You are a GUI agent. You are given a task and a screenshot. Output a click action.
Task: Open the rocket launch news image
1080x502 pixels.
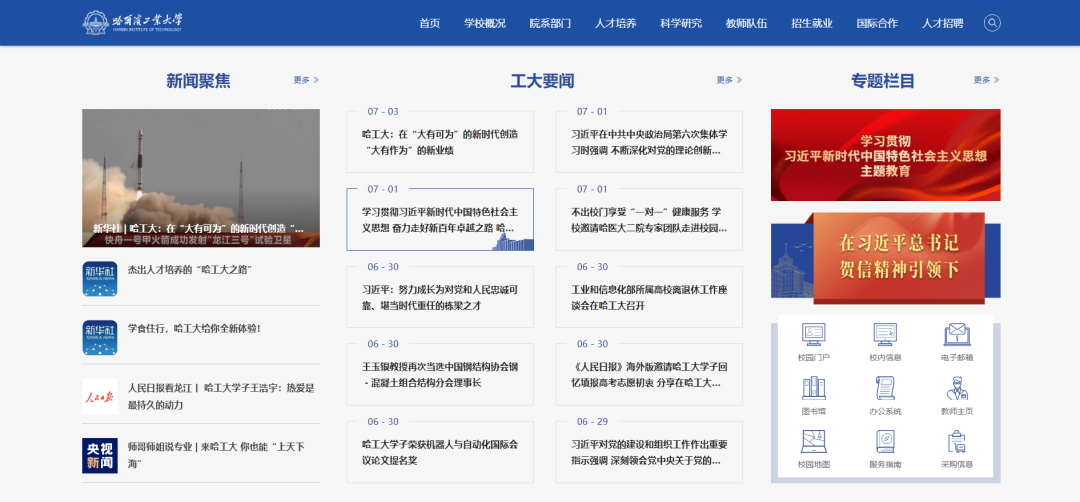(x=201, y=178)
